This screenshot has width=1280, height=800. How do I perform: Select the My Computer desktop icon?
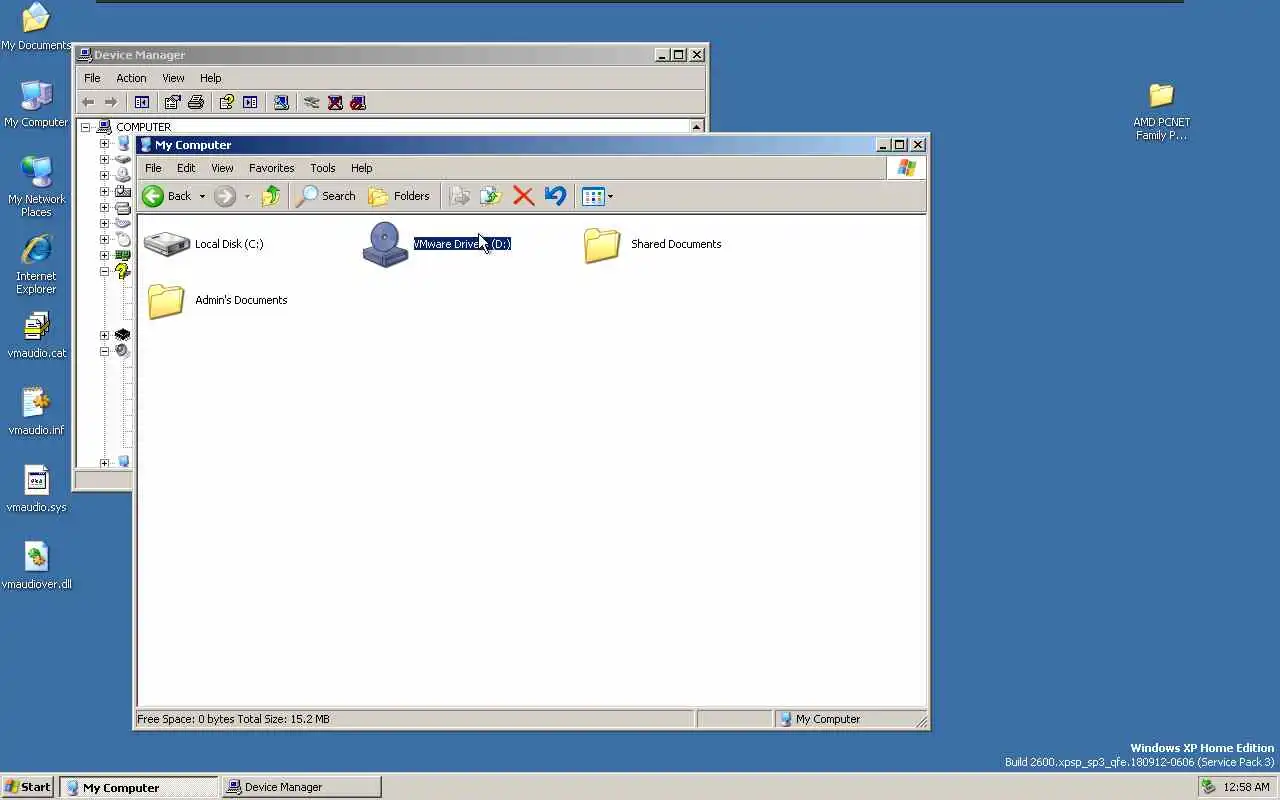tap(36, 104)
